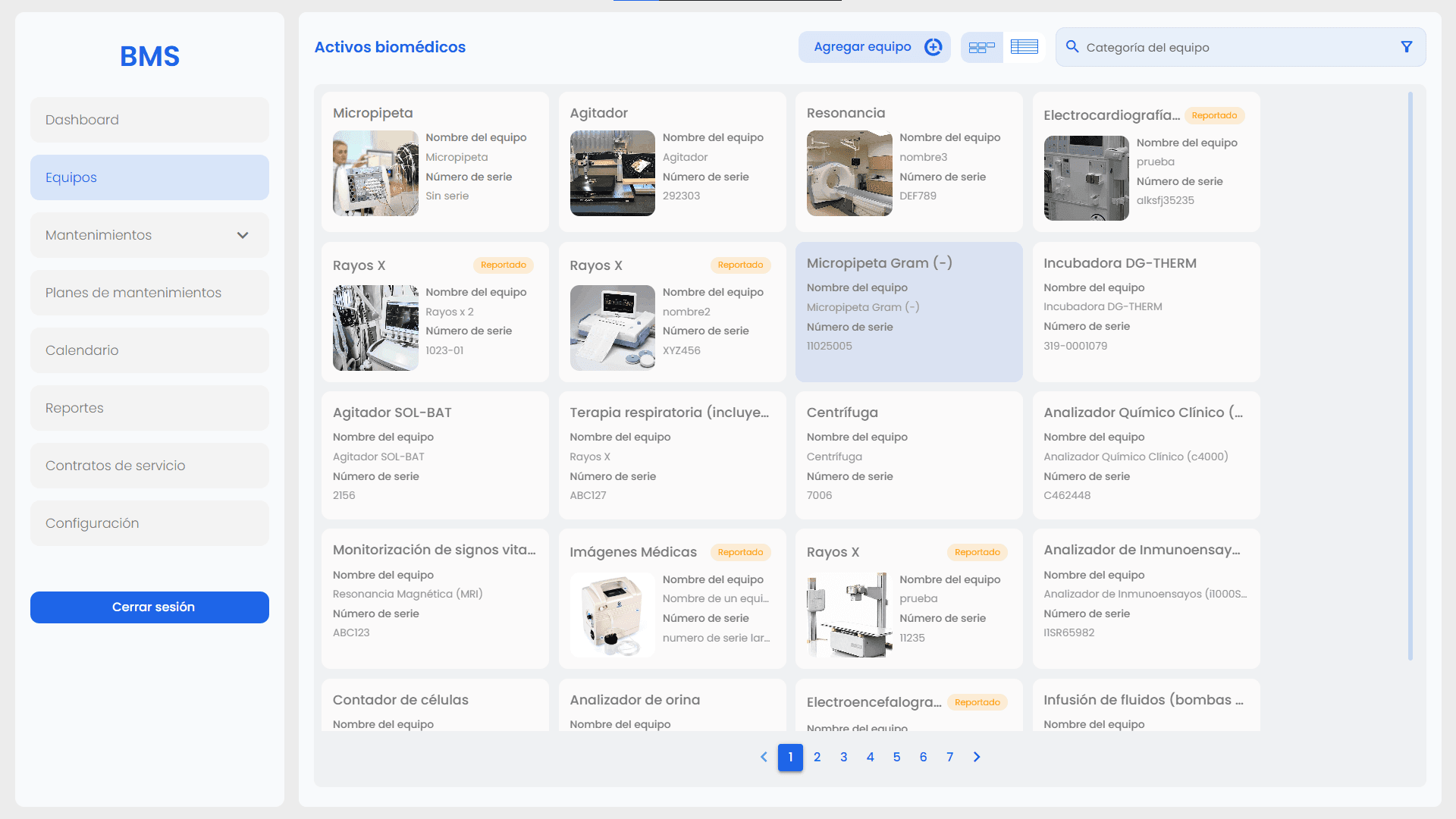Open the Terapia respiratoria card title

point(670,413)
